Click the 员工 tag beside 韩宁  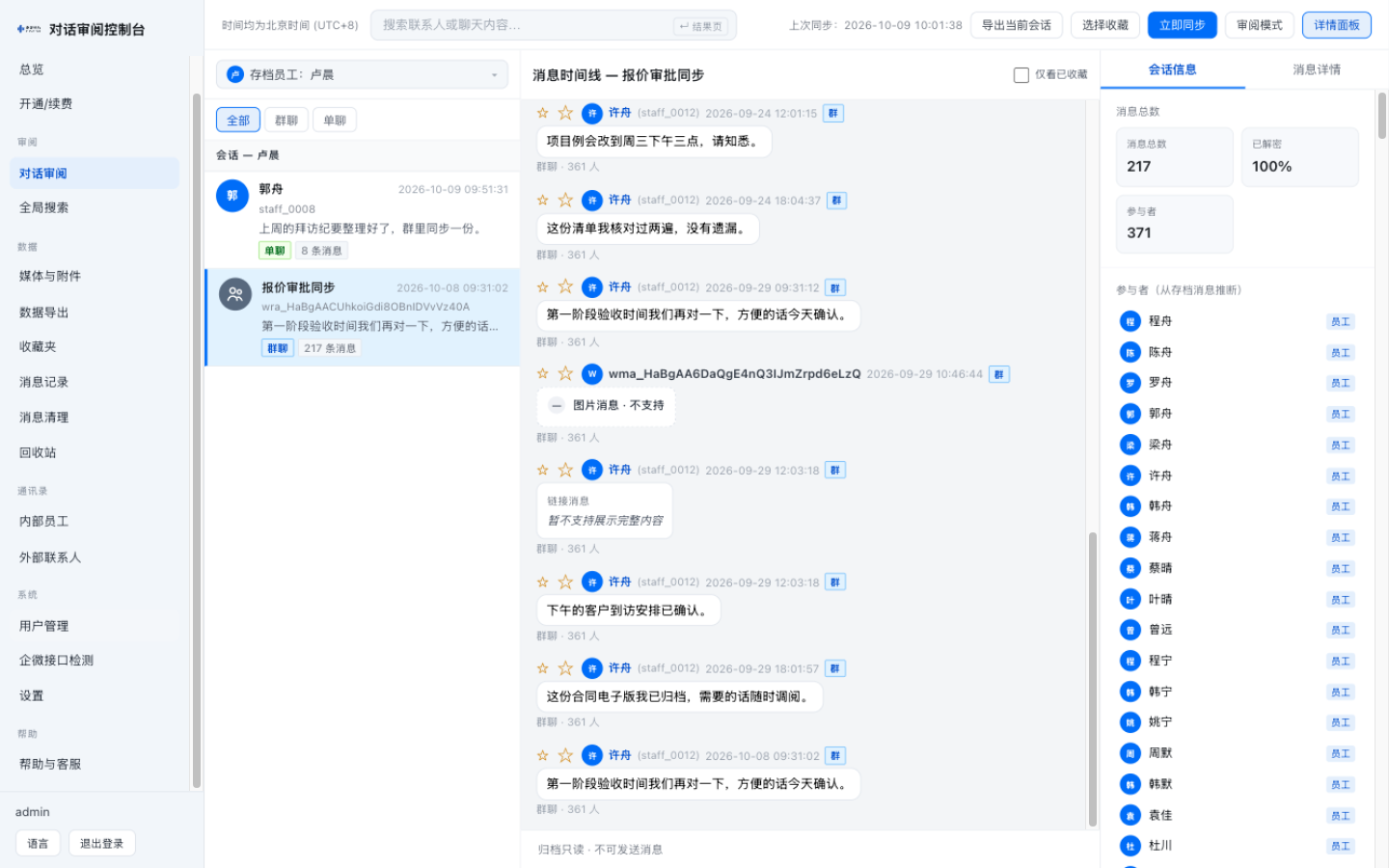click(x=1341, y=692)
